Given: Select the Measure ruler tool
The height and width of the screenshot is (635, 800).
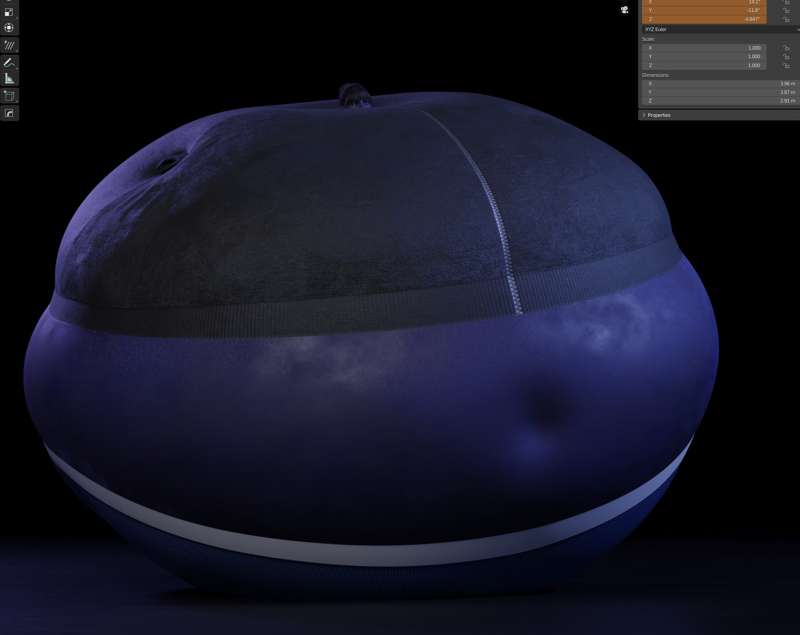Looking at the screenshot, I should (9, 79).
